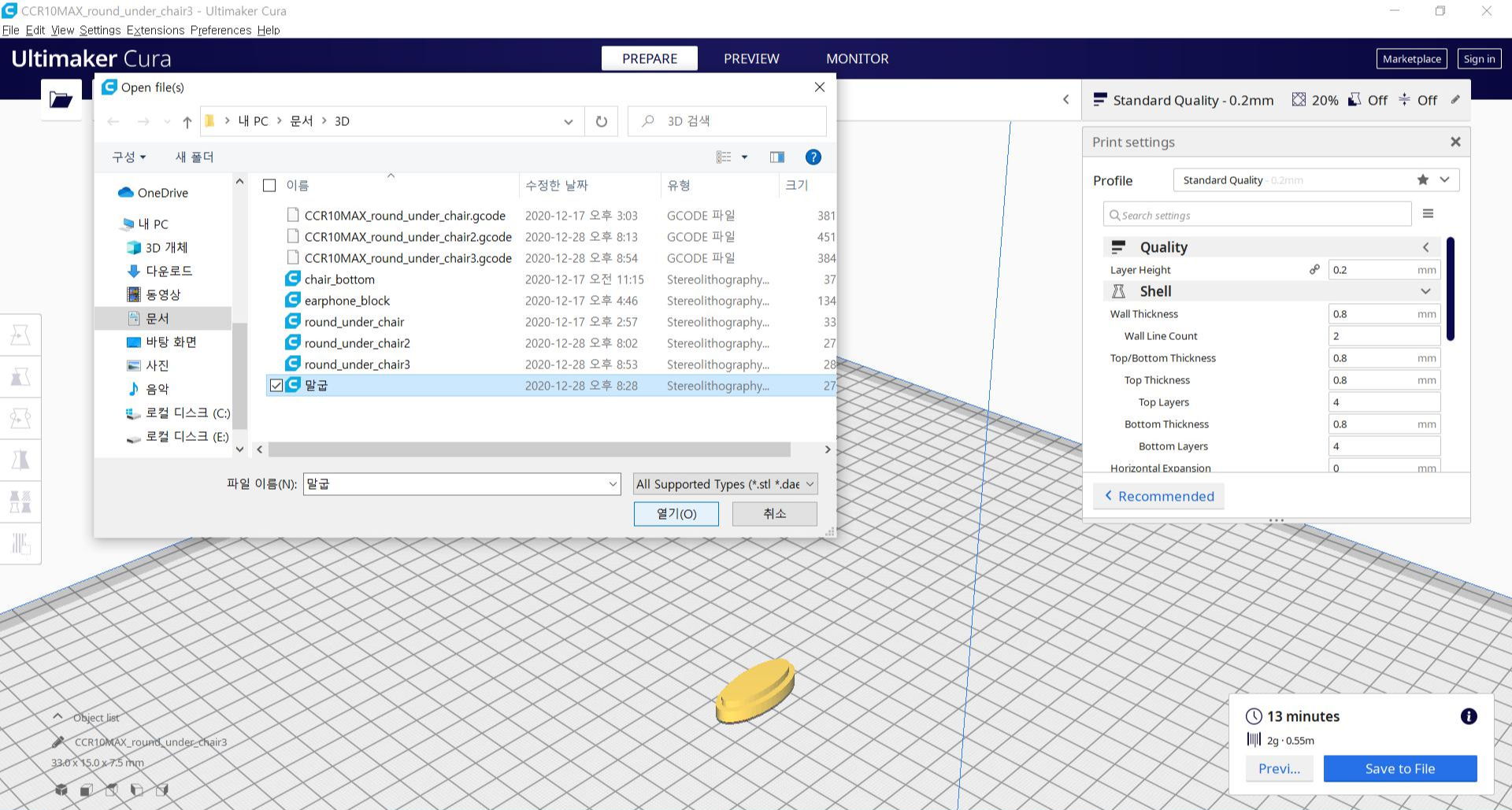Click the Recommended settings button
This screenshot has width=1512, height=810.
1158,496
